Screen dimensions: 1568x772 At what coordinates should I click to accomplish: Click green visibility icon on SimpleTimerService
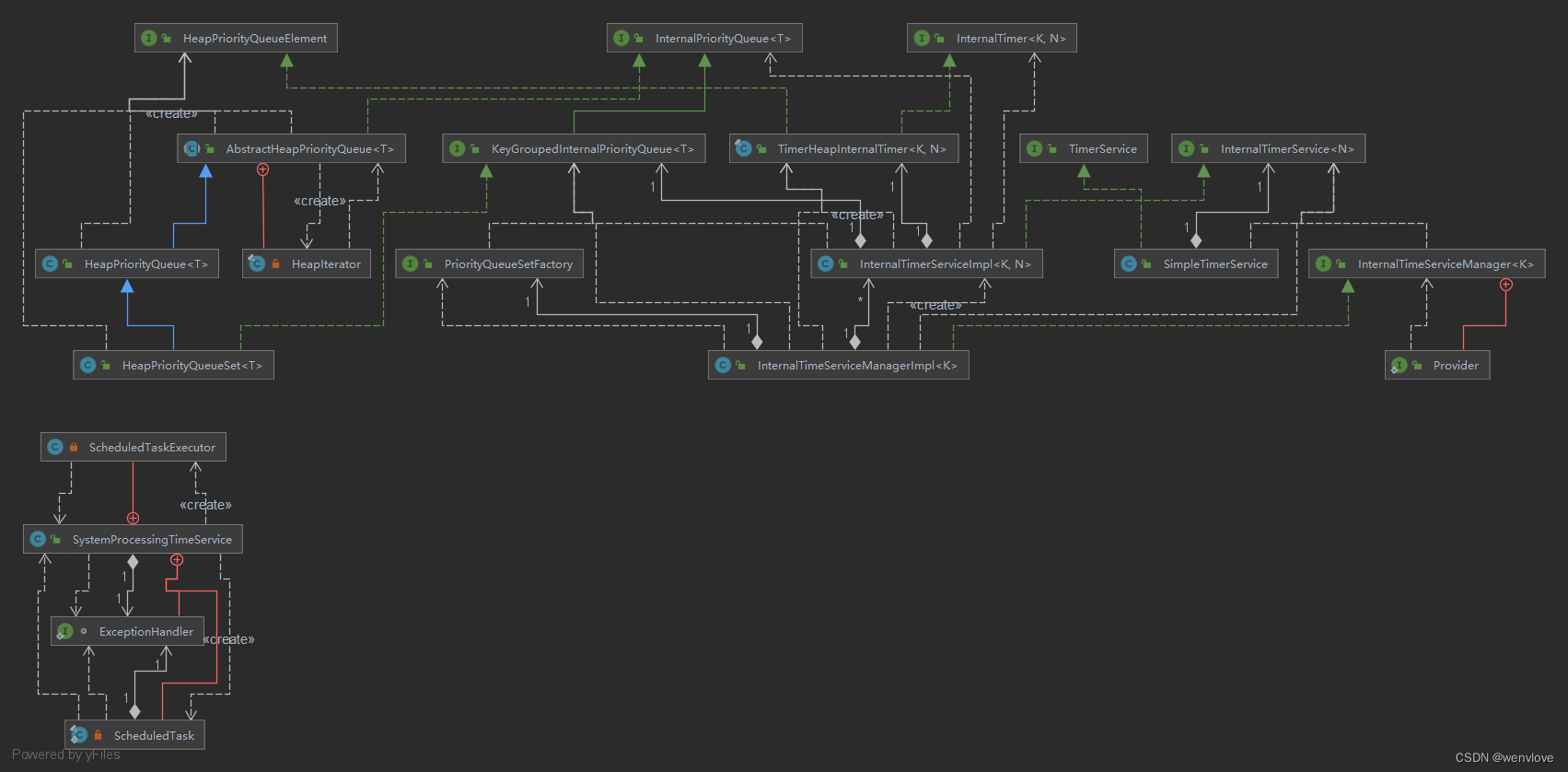coord(1146,263)
